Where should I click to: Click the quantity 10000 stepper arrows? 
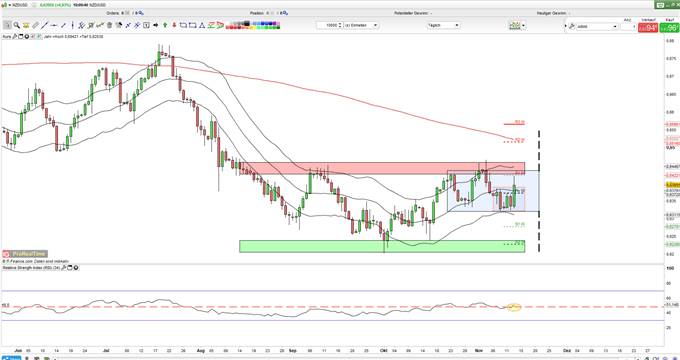click(340, 25)
